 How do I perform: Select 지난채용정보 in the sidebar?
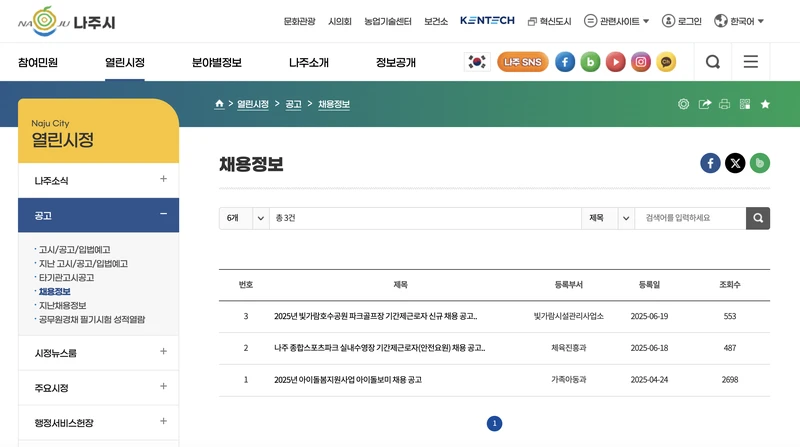coord(62,305)
